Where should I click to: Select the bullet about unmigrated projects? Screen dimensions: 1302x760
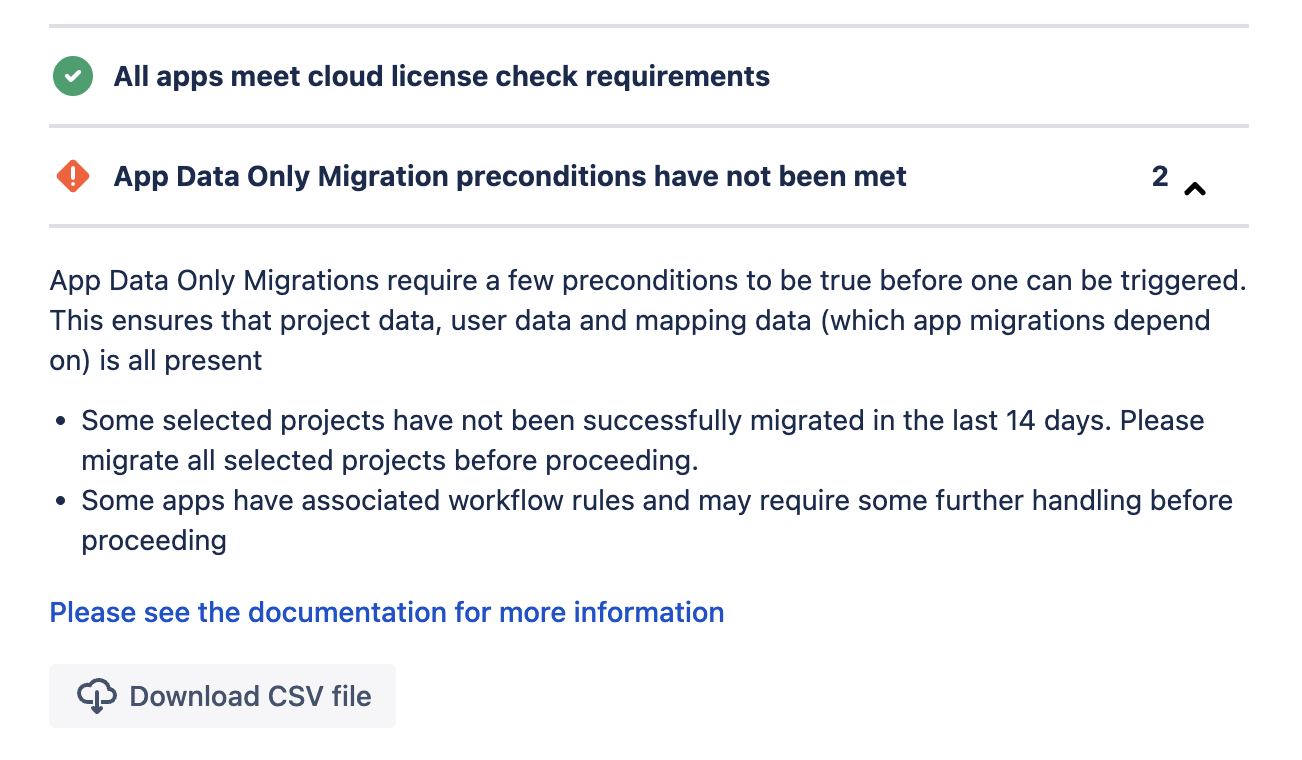tap(643, 440)
